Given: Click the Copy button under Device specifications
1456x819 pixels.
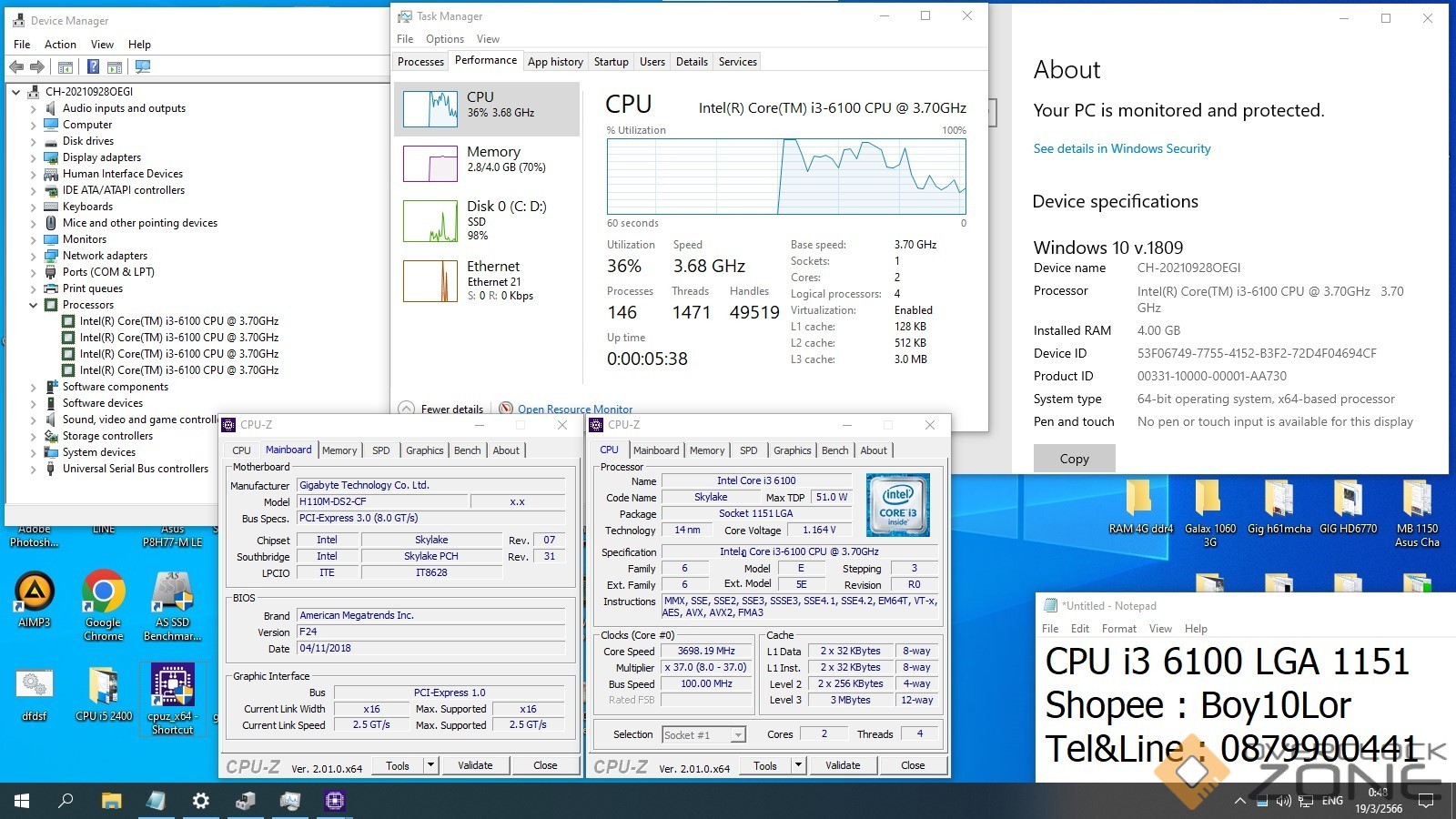Looking at the screenshot, I should (x=1075, y=459).
